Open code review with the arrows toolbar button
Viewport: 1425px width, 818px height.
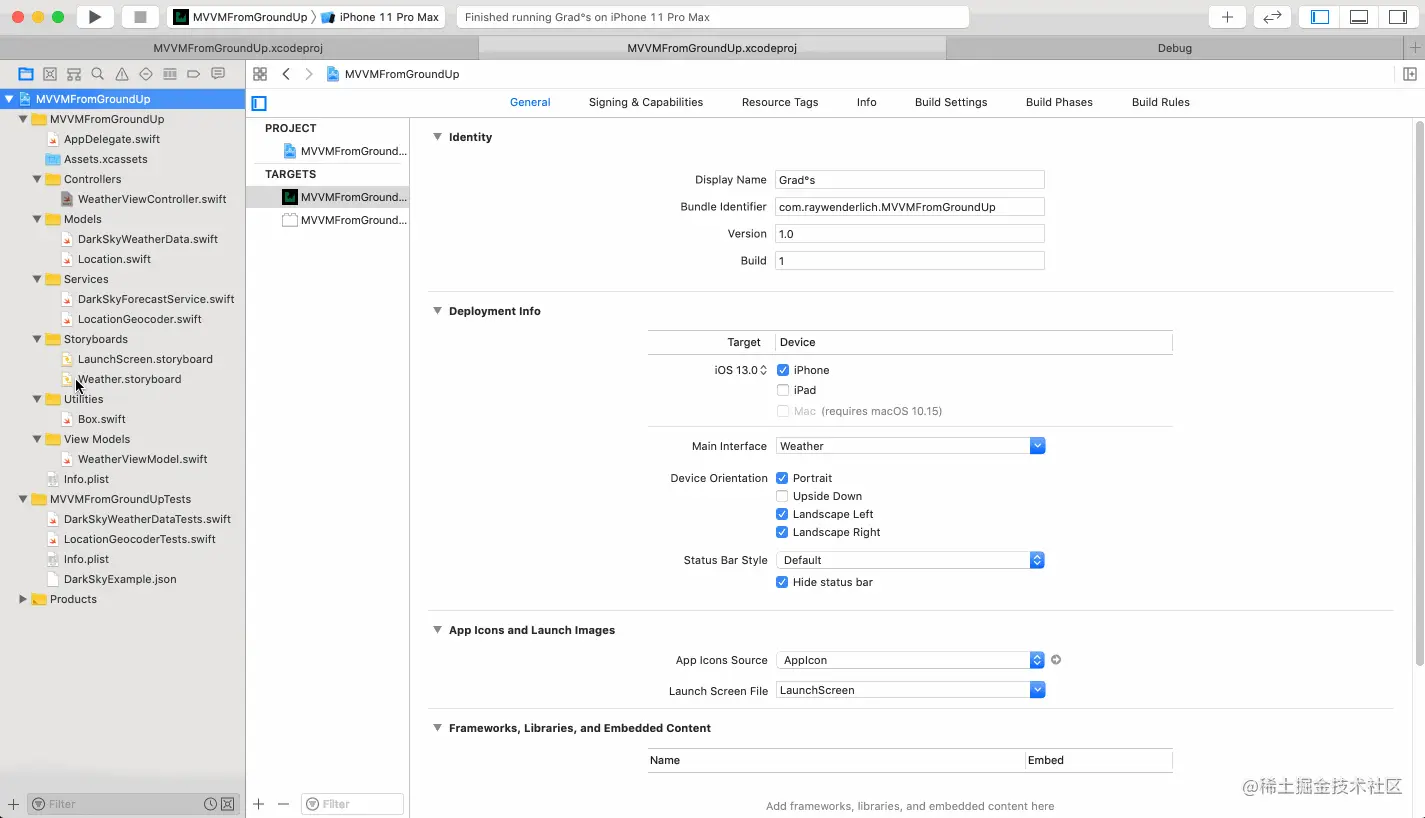tap(1272, 17)
